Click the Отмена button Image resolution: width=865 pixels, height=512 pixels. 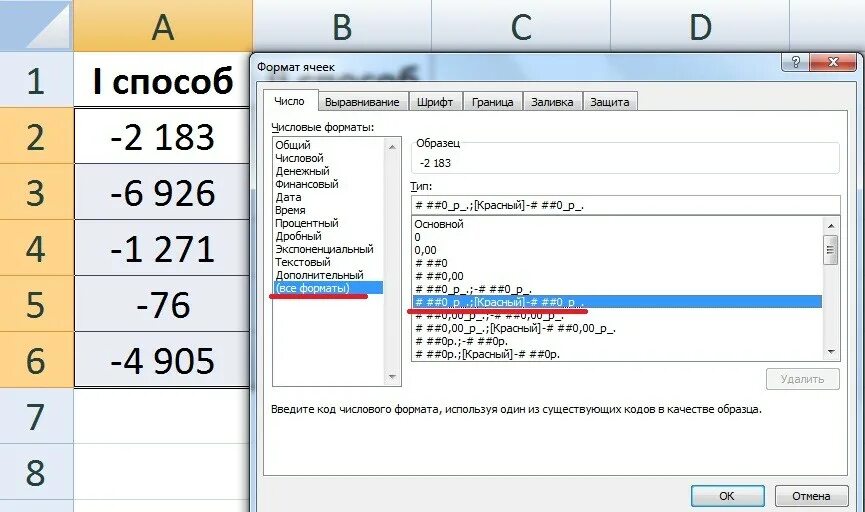click(x=811, y=496)
